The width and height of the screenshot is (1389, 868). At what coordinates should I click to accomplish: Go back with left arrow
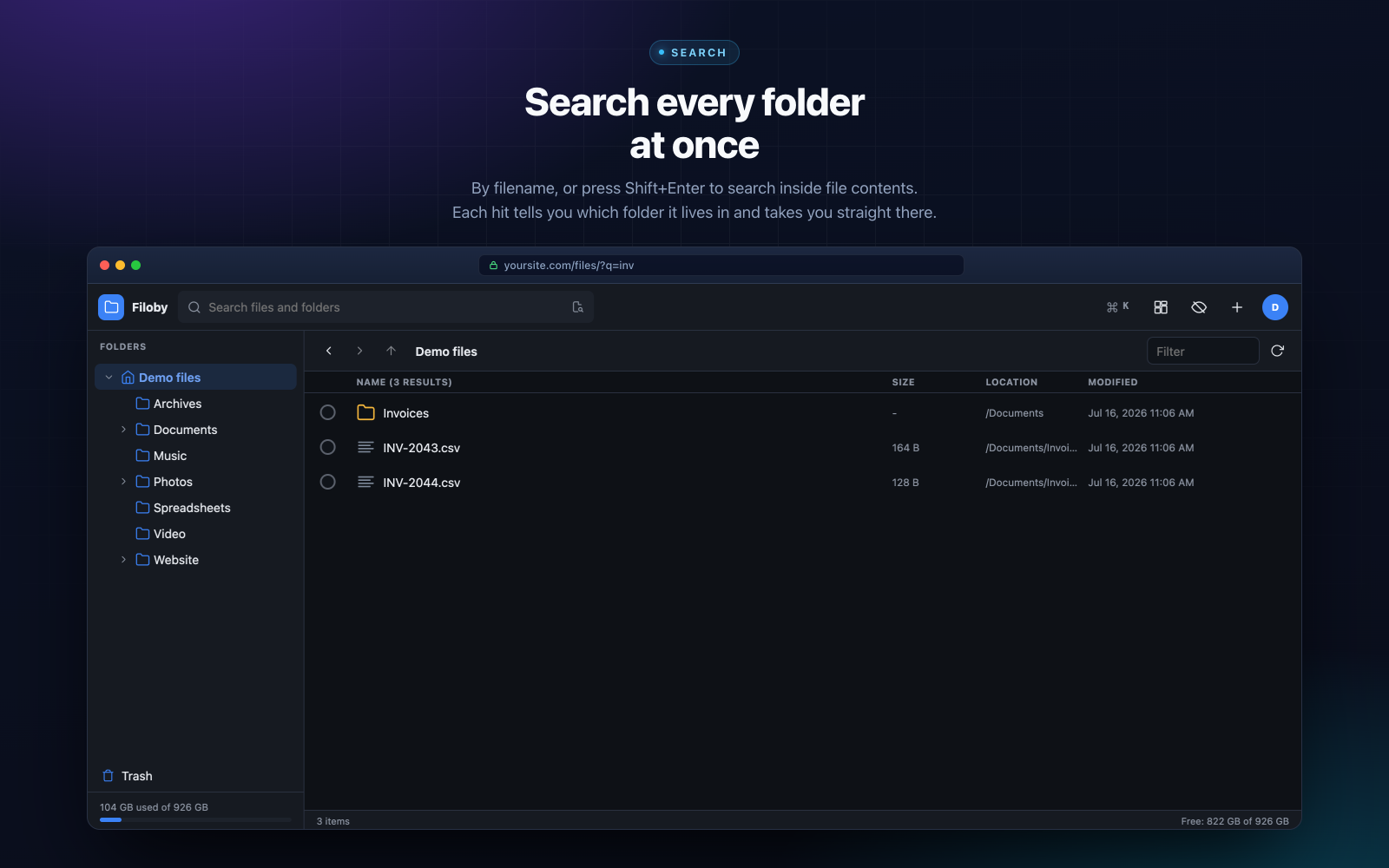tap(329, 351)
